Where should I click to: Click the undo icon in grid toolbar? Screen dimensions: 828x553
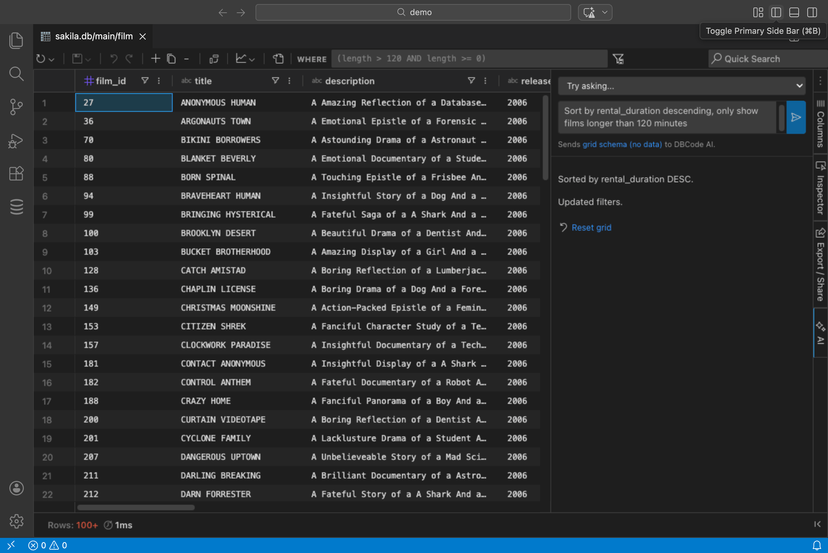[114, 59]
